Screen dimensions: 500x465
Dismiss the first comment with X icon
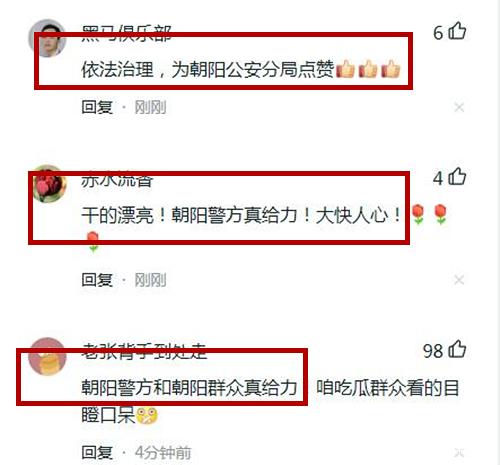(459, 107)
